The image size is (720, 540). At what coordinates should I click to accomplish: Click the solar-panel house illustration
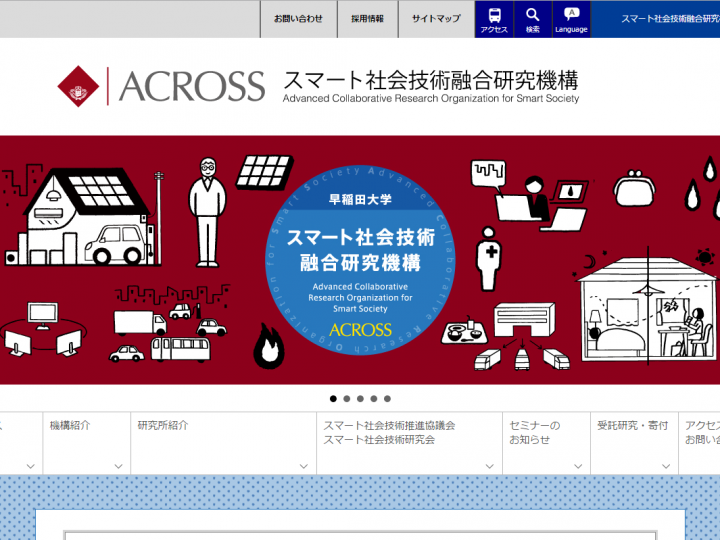[x=85, y=216]
